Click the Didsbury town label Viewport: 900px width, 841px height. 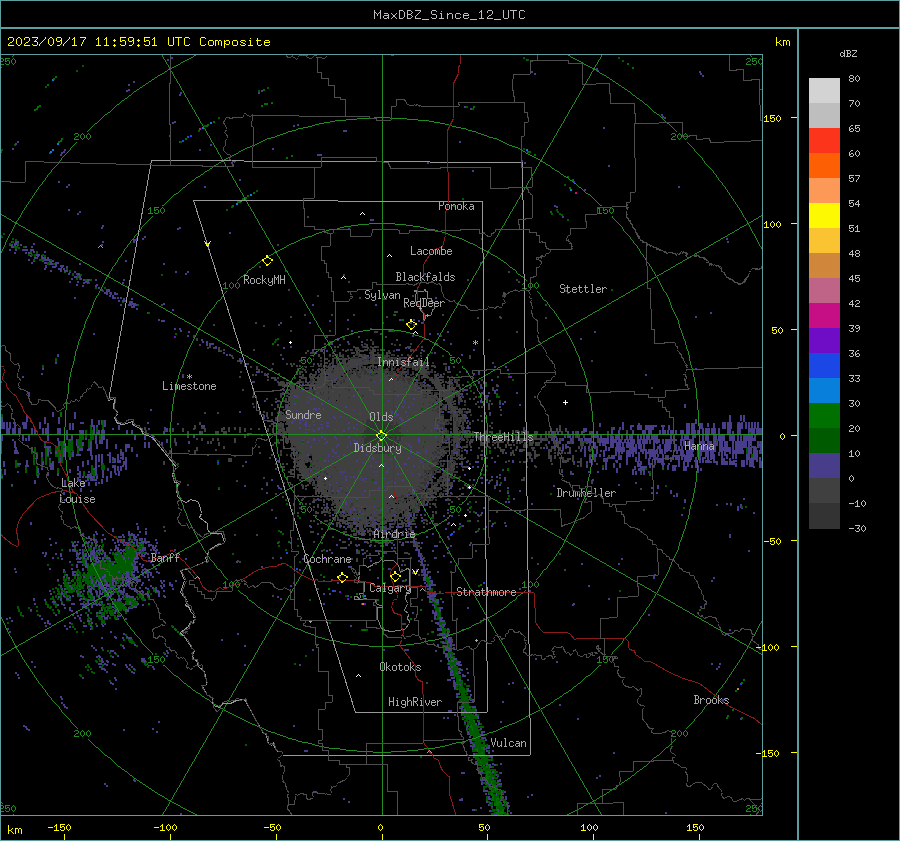(377, 448)
